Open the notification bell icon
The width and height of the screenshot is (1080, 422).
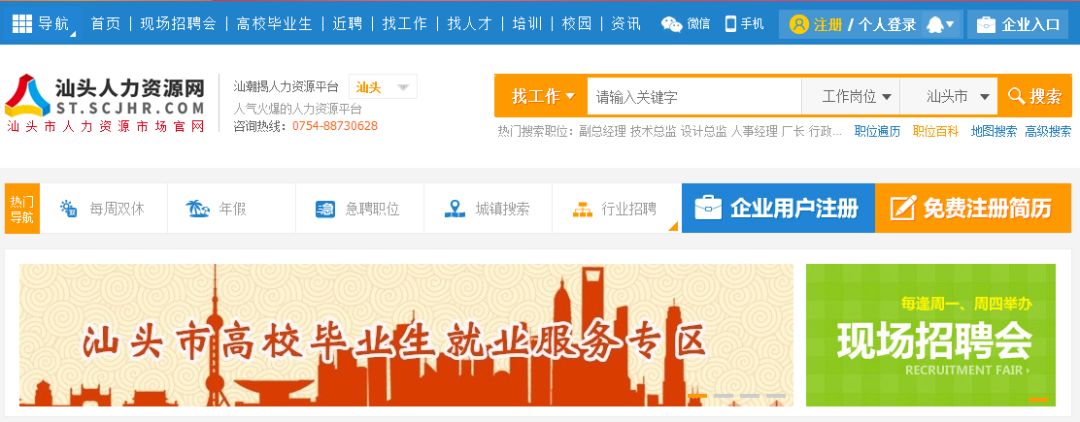tap(935, 24)
